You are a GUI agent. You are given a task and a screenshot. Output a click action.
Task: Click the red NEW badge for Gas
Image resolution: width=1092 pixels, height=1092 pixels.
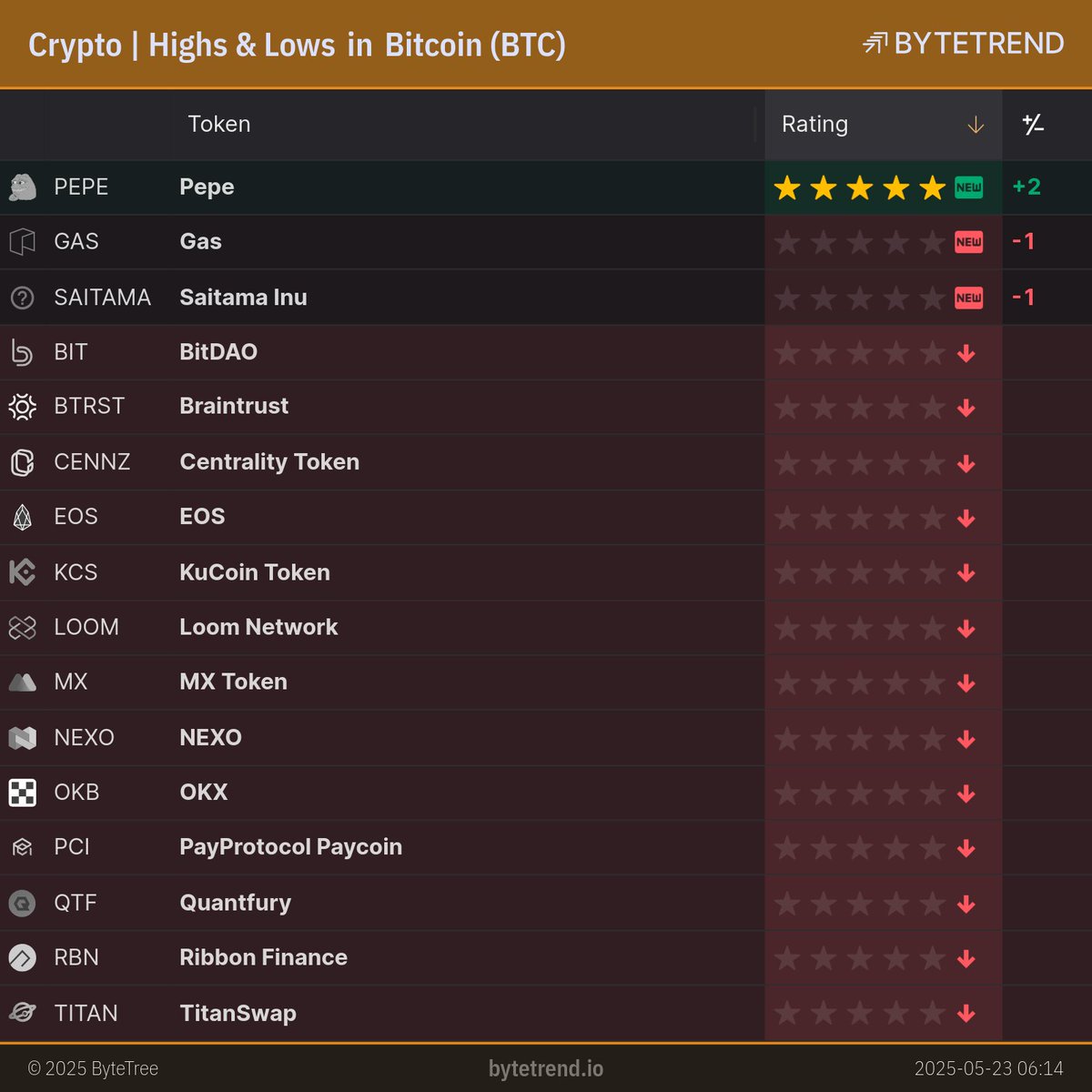(x=968, y=242)
